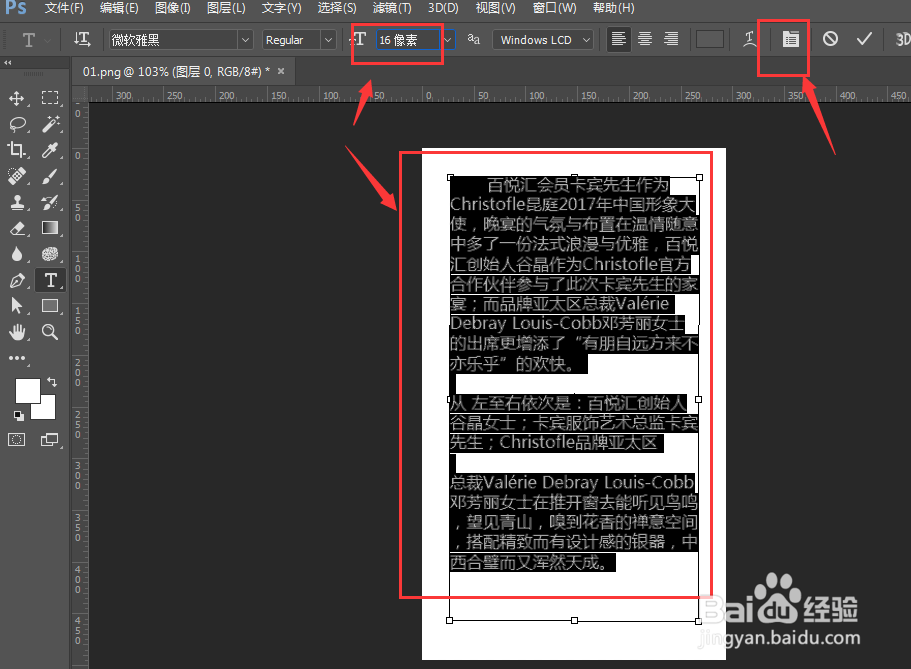This screenshot has height=669, width=911.
Task: Open the Edit Toolbar ellipsis button
Action: coord(17,358)
